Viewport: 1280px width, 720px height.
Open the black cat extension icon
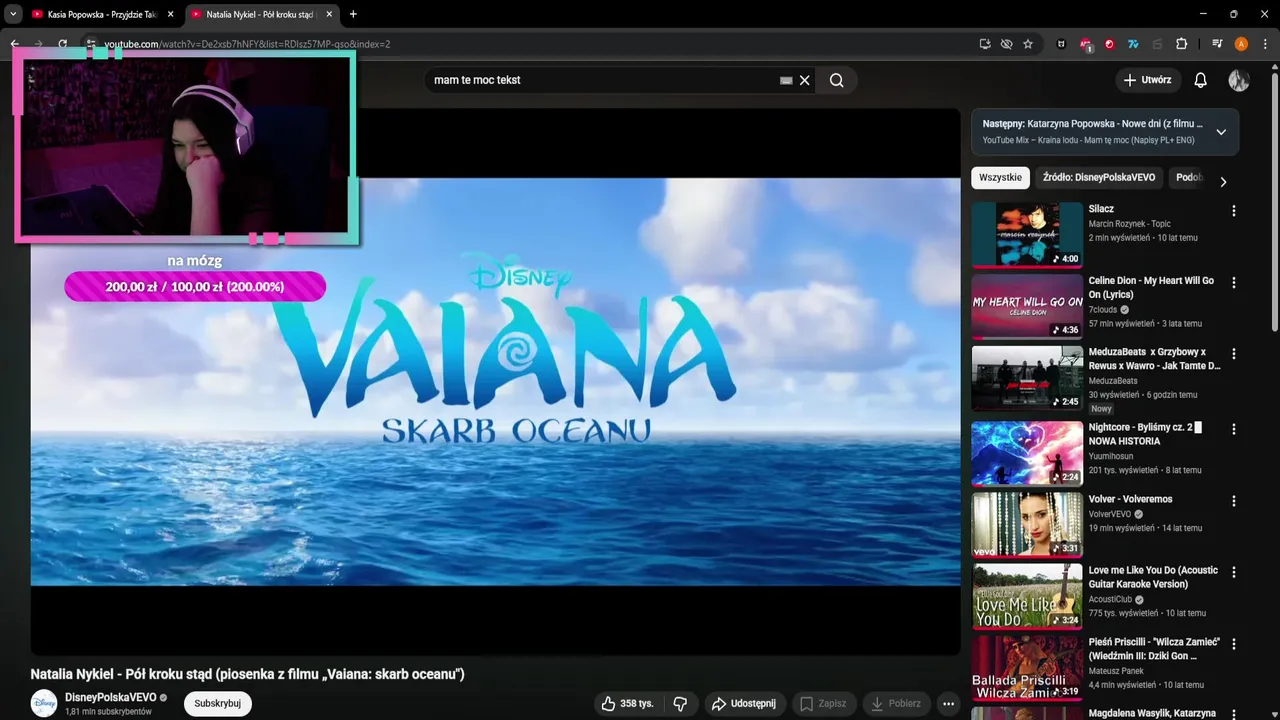pos(1061,44)
